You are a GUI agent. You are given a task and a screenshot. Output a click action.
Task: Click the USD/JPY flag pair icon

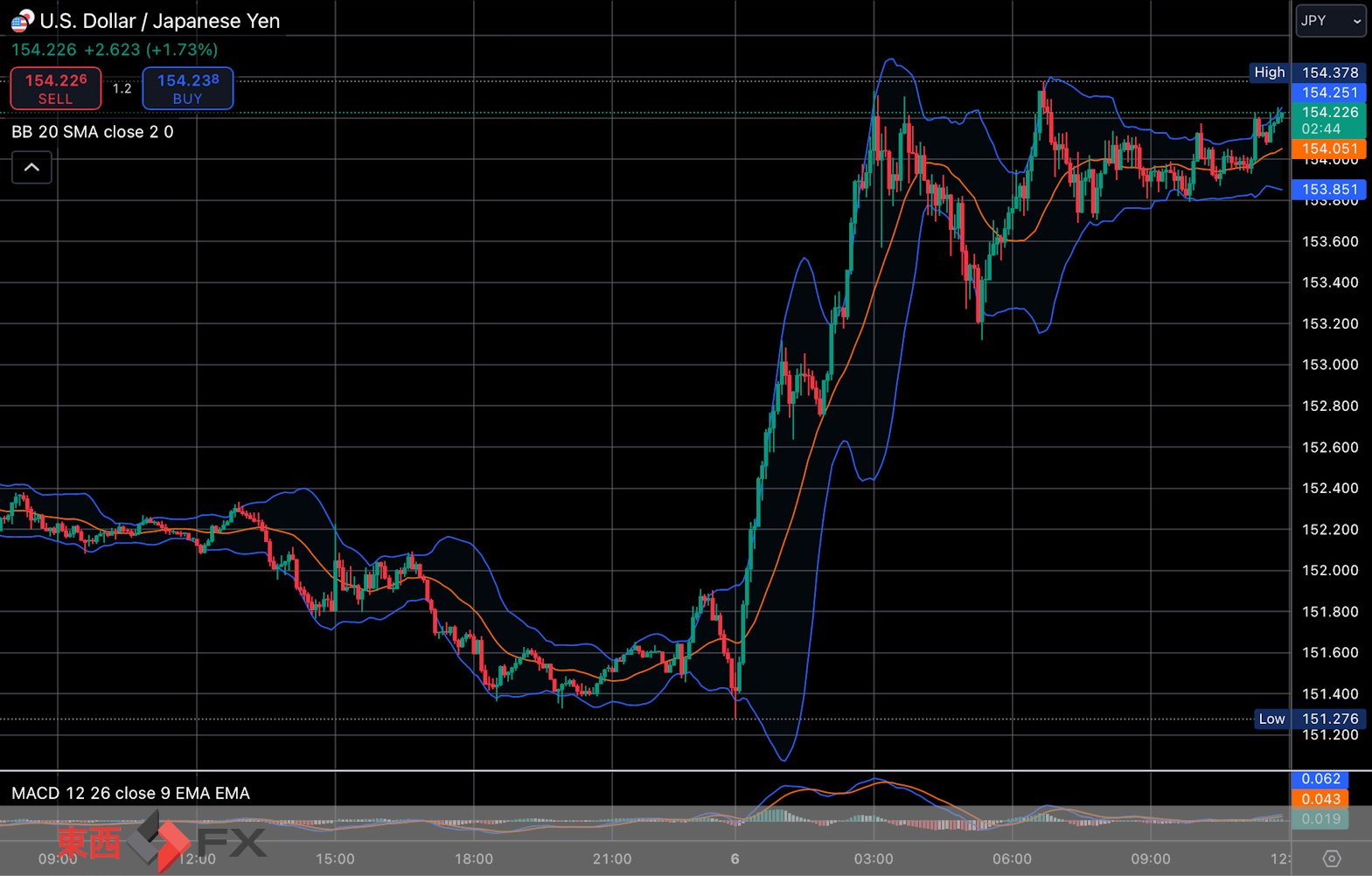tap(23, 20)
